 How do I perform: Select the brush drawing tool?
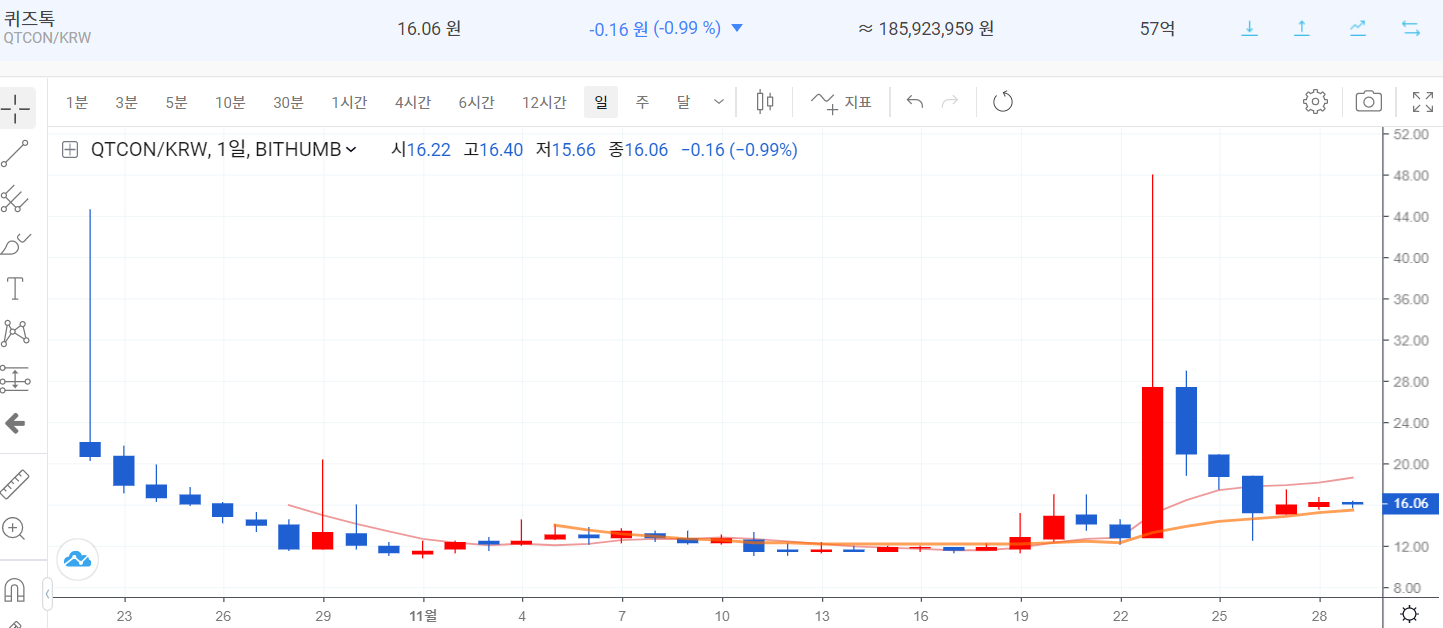point(15,243)
